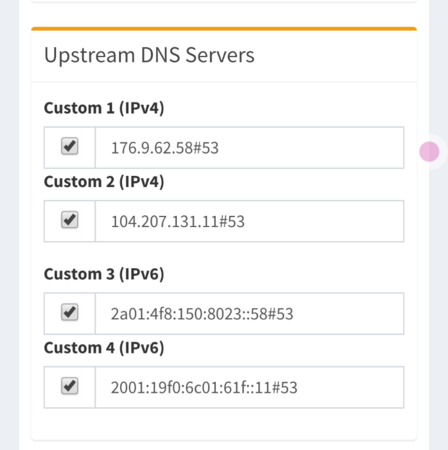Viewport: 448px width, 450px height.
Task: Click the Custom 3 (IPv6) label
Action: (x=104, y=274)
